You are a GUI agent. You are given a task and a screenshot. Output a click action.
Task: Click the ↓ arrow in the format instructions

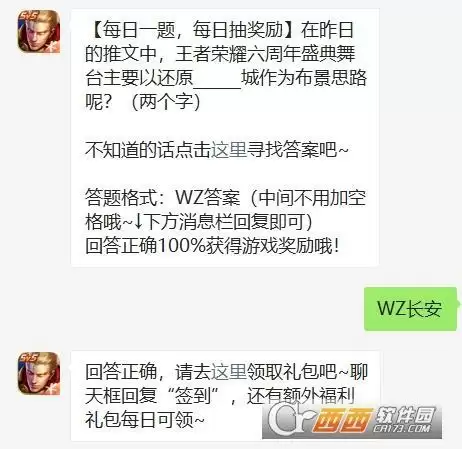tap(139, 222)
